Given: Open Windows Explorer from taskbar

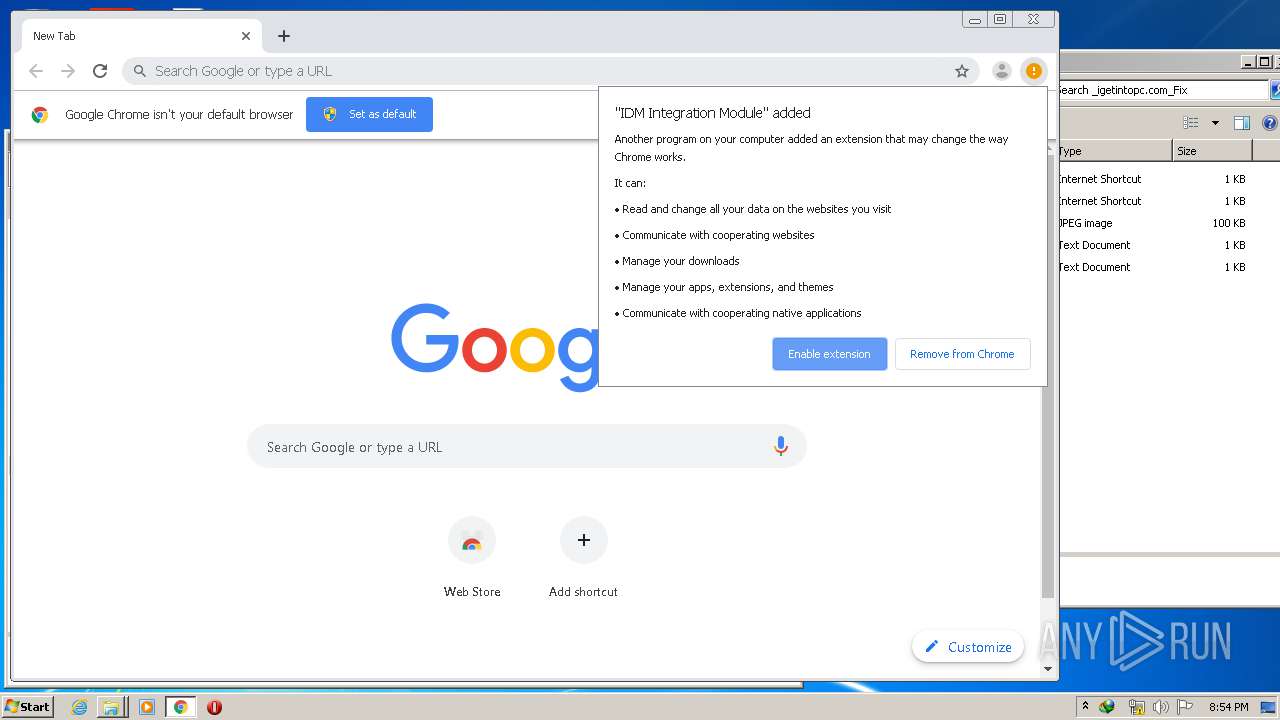Looking at the screenshot, I should (x=111, y=707).
